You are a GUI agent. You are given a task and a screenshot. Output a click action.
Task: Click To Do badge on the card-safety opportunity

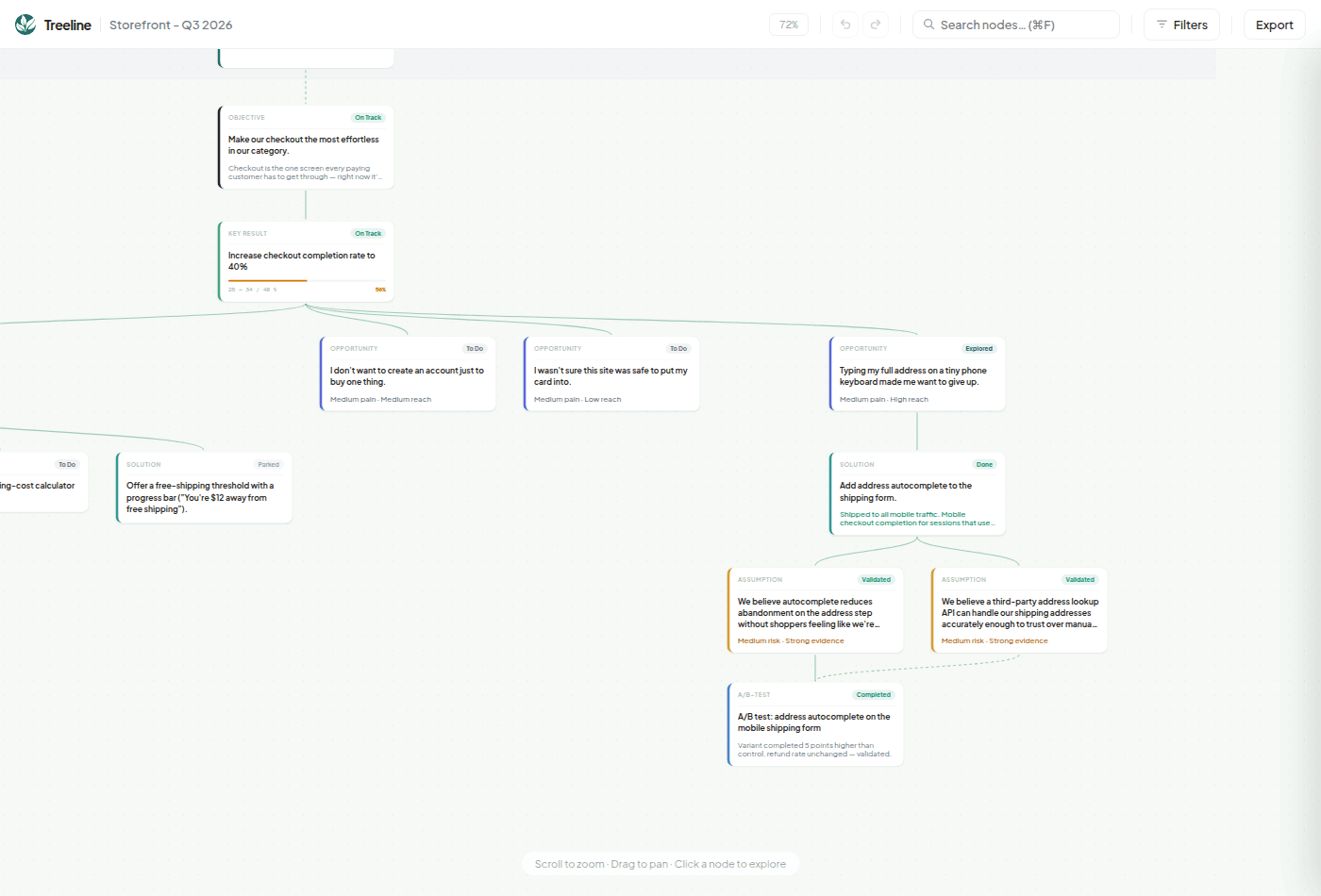pos(678,349)
